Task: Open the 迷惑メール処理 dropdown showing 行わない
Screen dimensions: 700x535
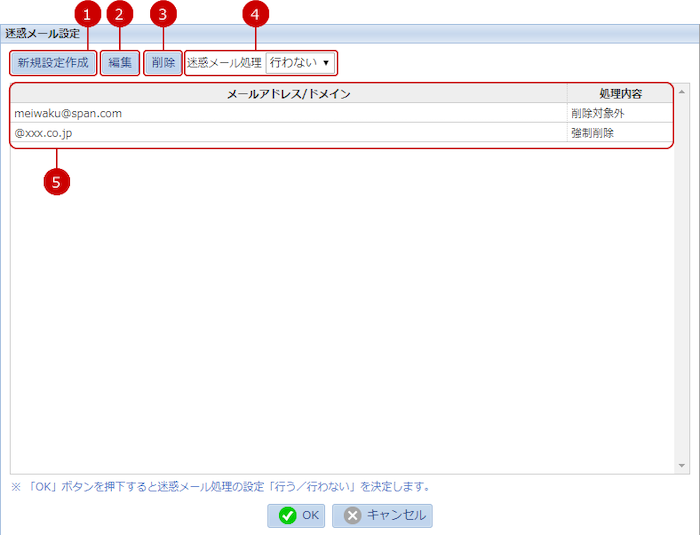Action: pos(300,63)
